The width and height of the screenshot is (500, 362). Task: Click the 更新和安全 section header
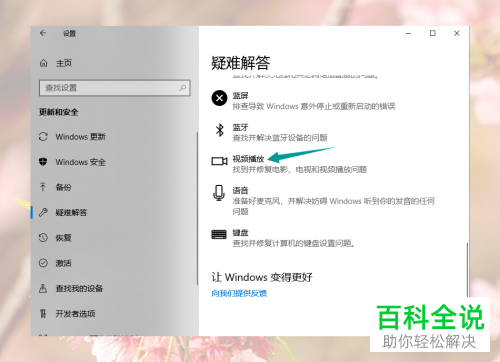[x=58, y=112]
